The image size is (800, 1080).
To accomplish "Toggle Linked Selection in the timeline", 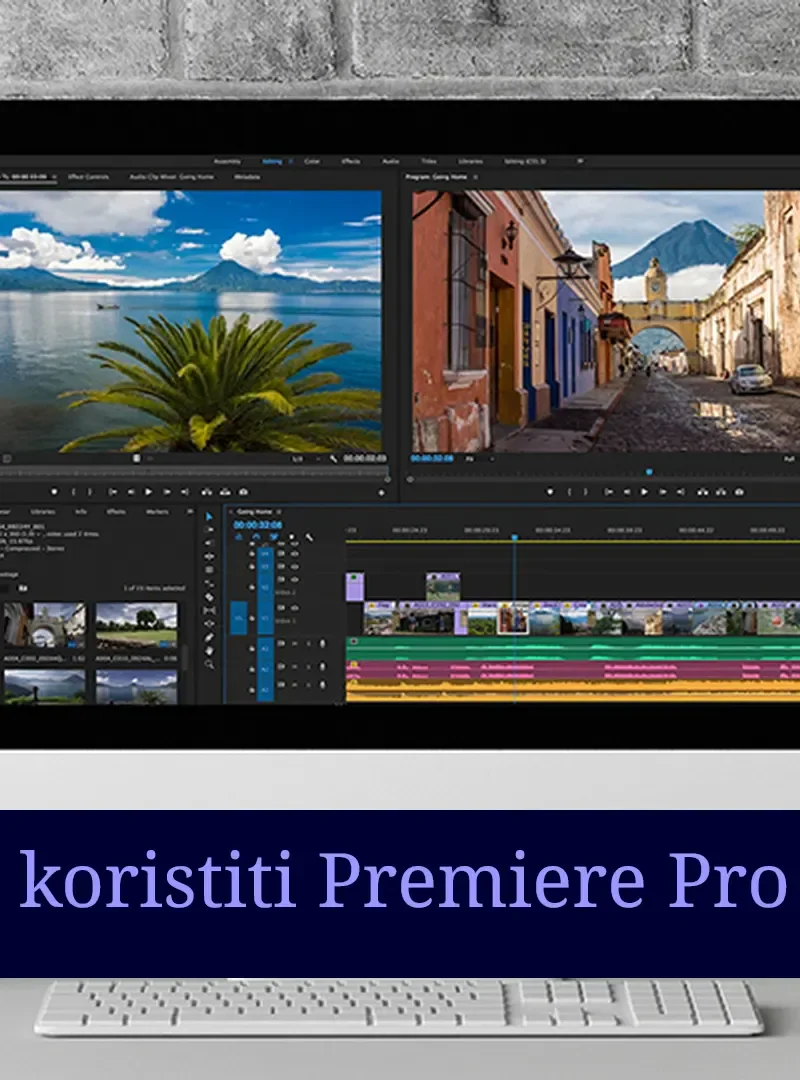I will [x=274, y=537].
